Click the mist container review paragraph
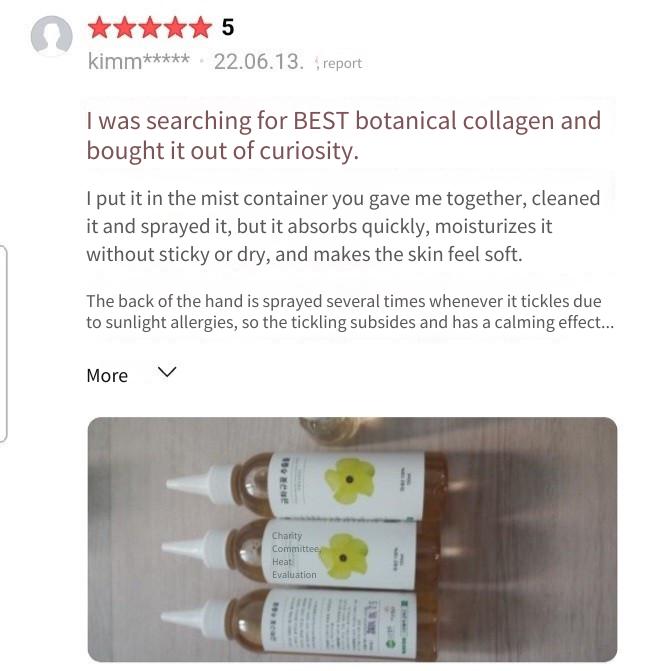Screen dimensions: 648x671 [x=343, y=226]
